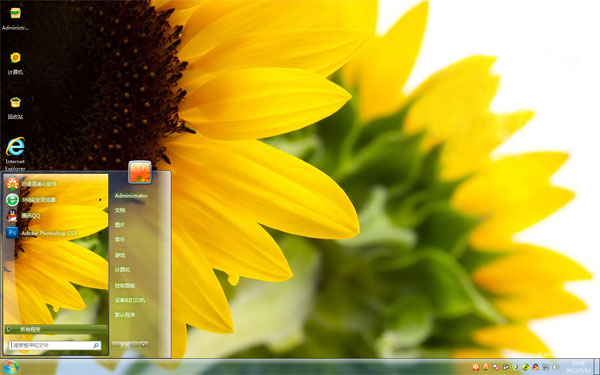The width and height of the screenshot is (600, 375).
Task: Click the yellow-green eye tray icon
Action: click(x=525, y=367)
